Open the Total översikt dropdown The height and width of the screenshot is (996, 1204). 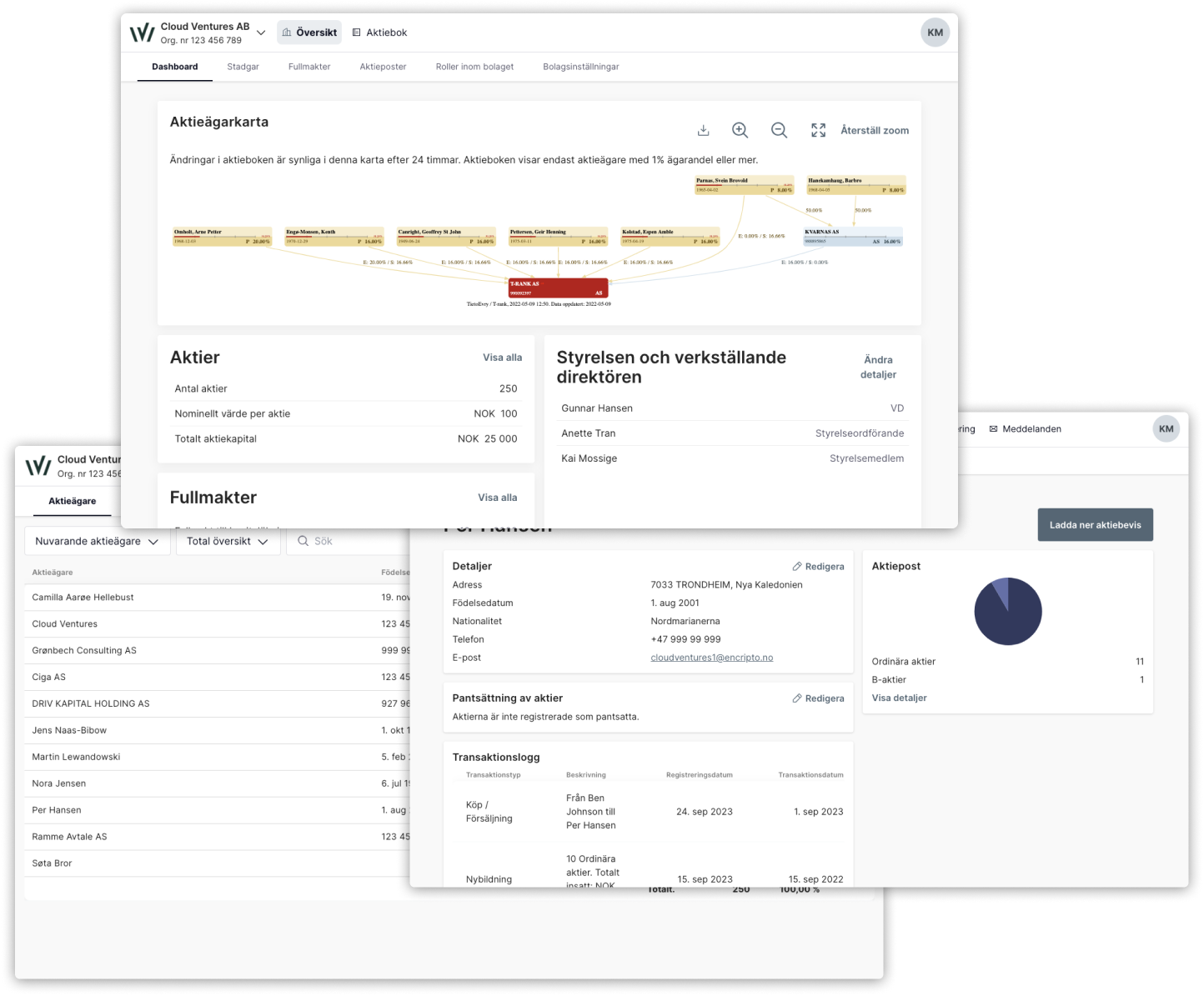click(228, 541)
